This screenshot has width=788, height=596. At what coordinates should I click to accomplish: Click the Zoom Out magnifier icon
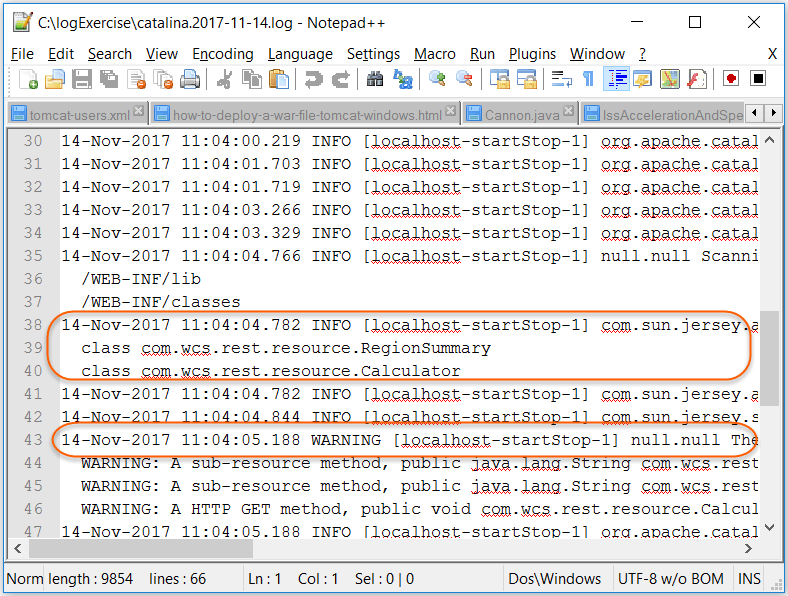tap(464, 79)
